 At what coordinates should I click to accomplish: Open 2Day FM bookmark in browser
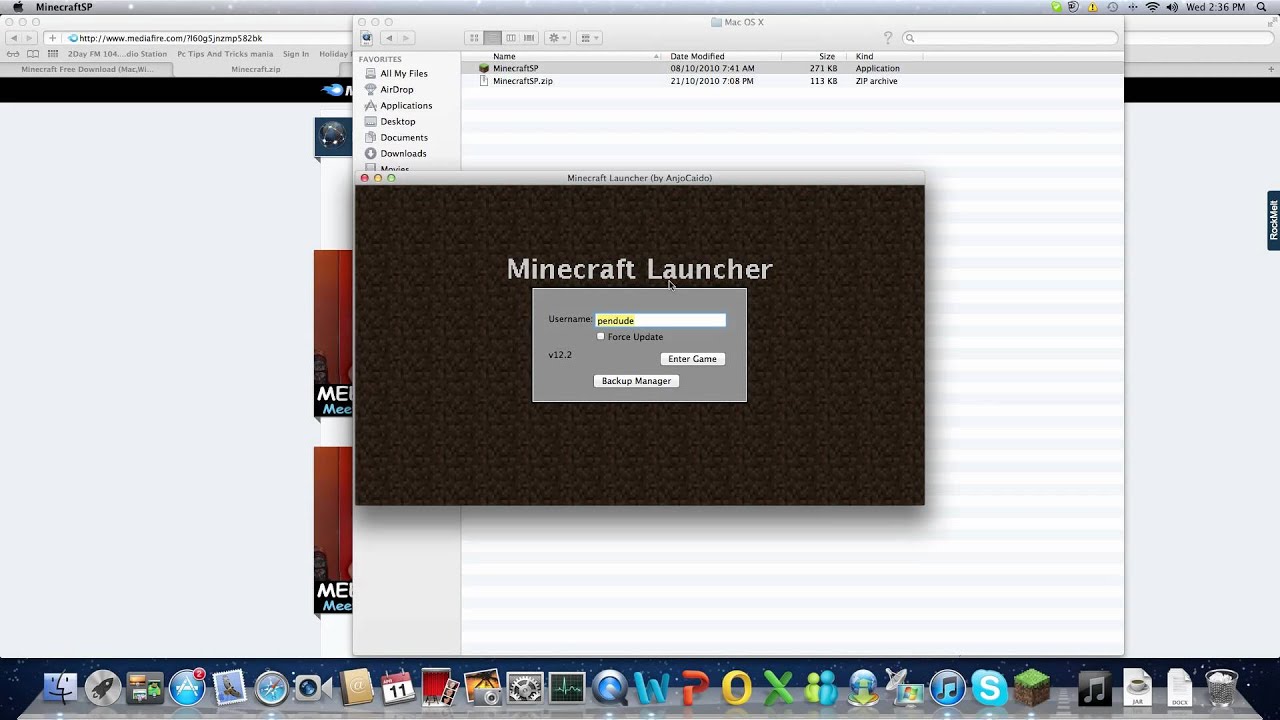tap(117, 54)
